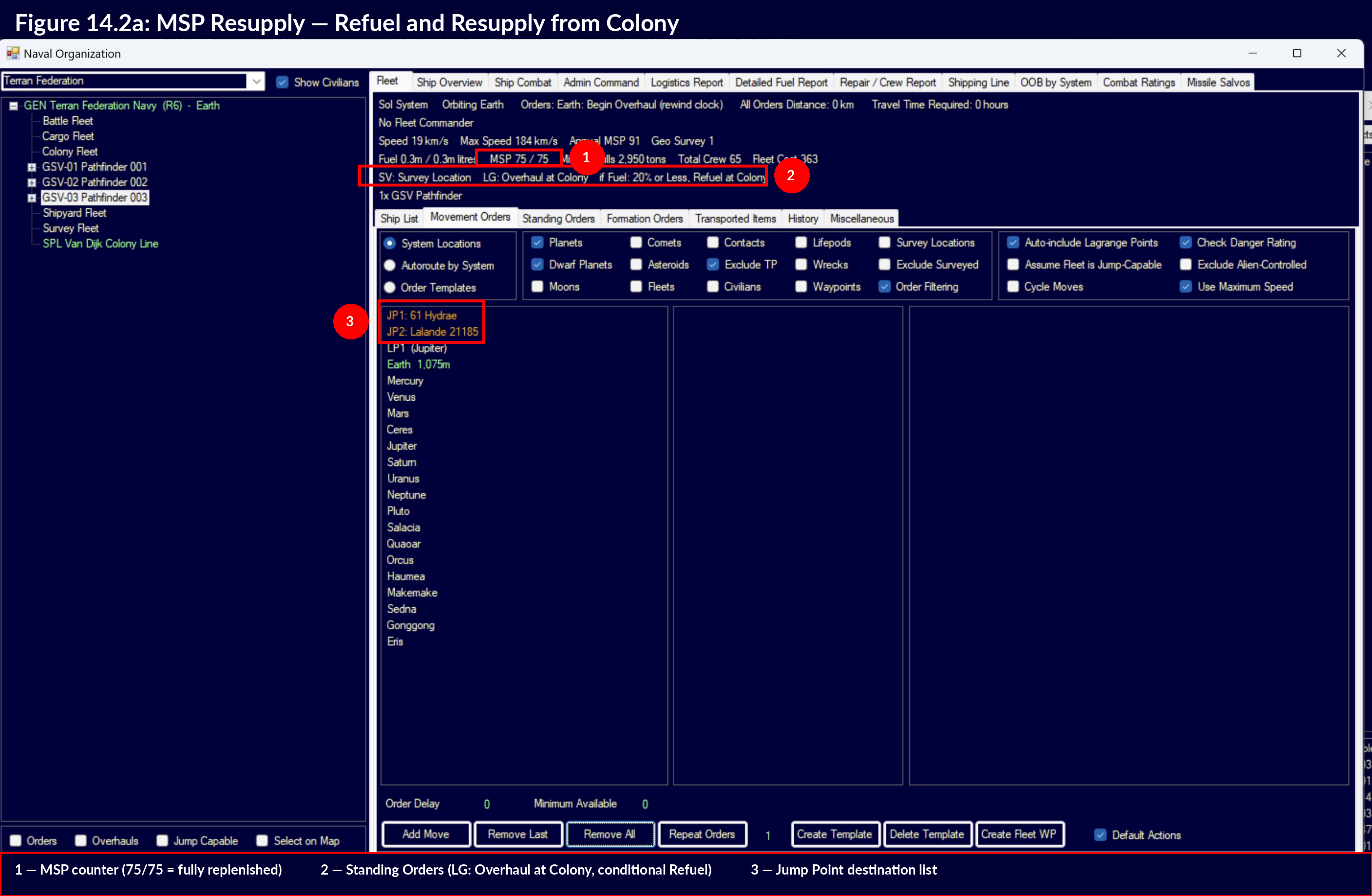
Task: Collapse the GEN Terran Federation Navy node
Action: coord(14,106)
